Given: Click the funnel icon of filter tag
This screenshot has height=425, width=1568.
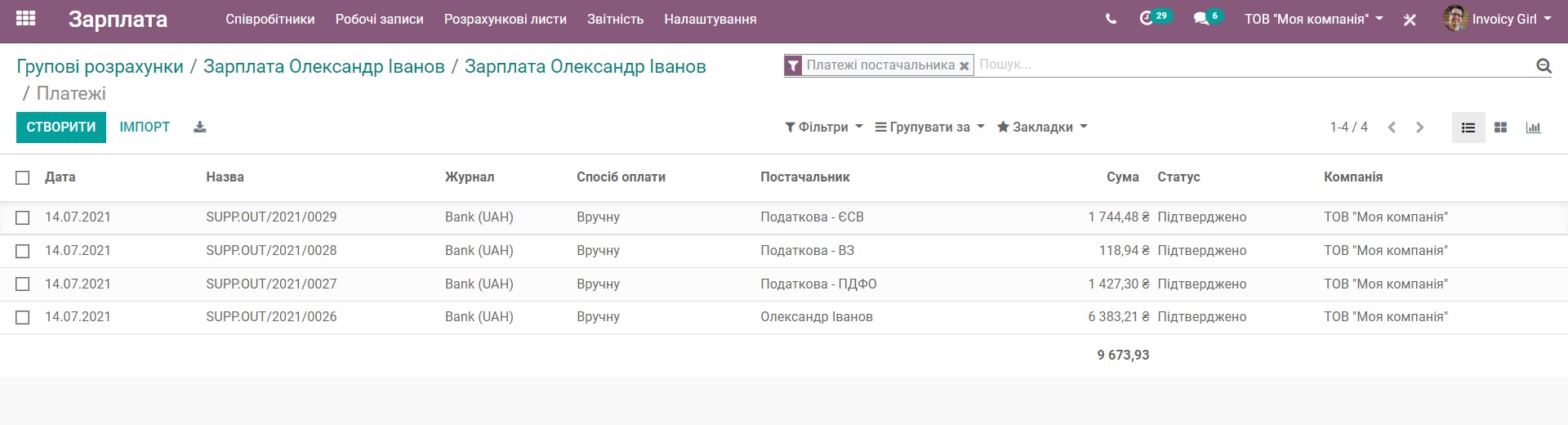Looking at the screenshot, I should tap(793, 65).
